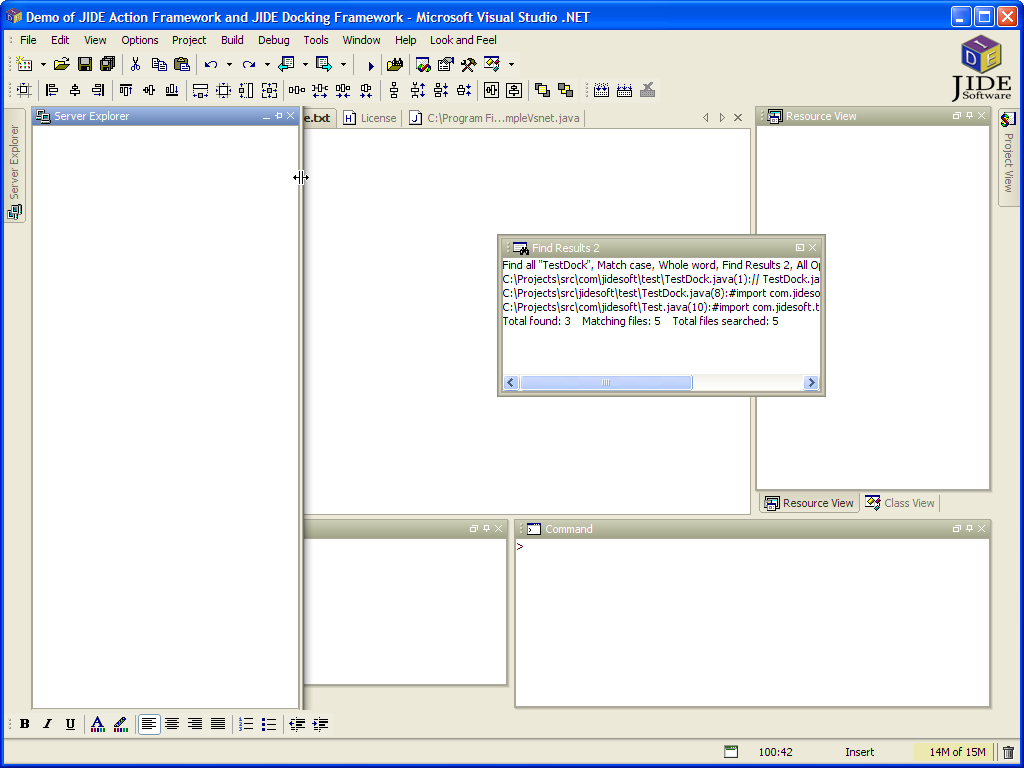Image resolution: width=1024 pixels, height=768 pixels.
Task: Open the Redo history dropdown arrow
Action: (267, 64)
